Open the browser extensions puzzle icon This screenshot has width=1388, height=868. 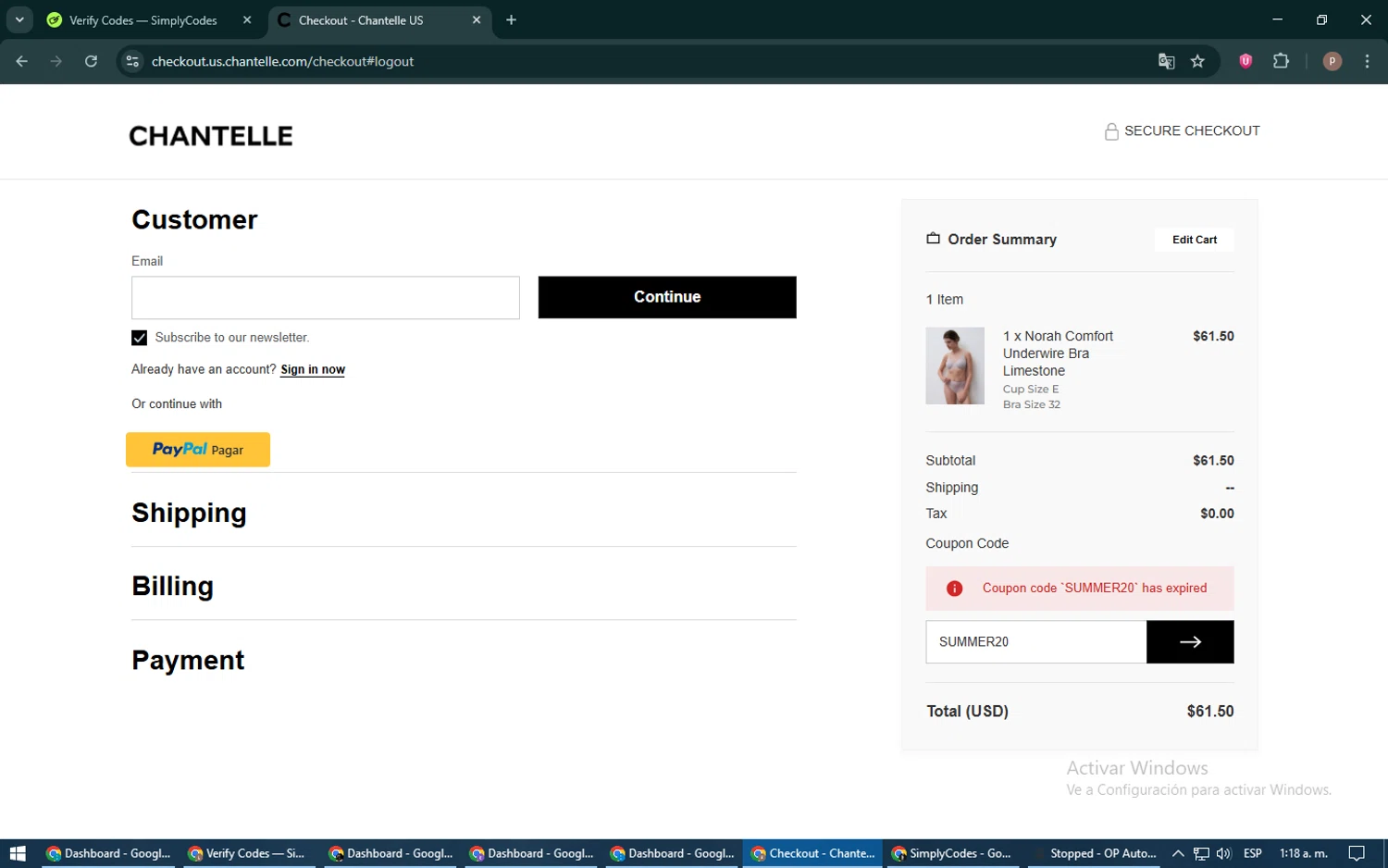coord(1281,61)
